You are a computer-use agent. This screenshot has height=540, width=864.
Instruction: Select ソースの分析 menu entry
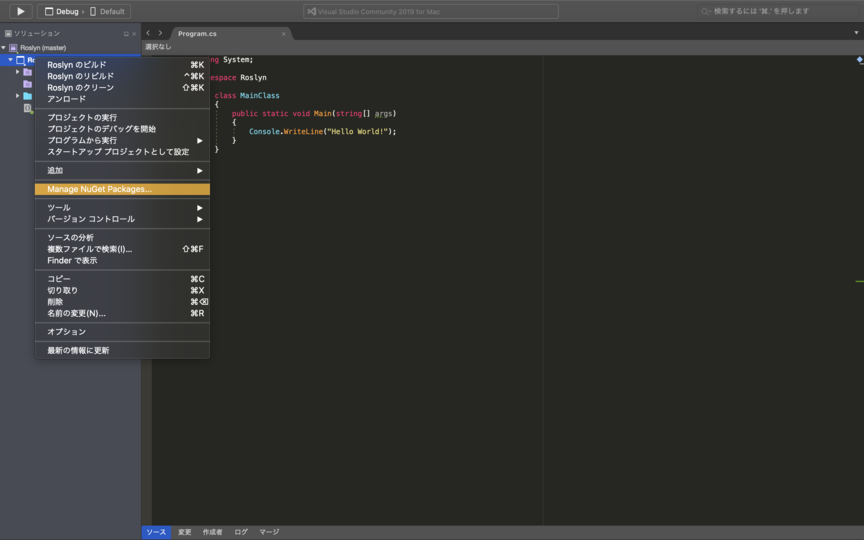point(122,237)
